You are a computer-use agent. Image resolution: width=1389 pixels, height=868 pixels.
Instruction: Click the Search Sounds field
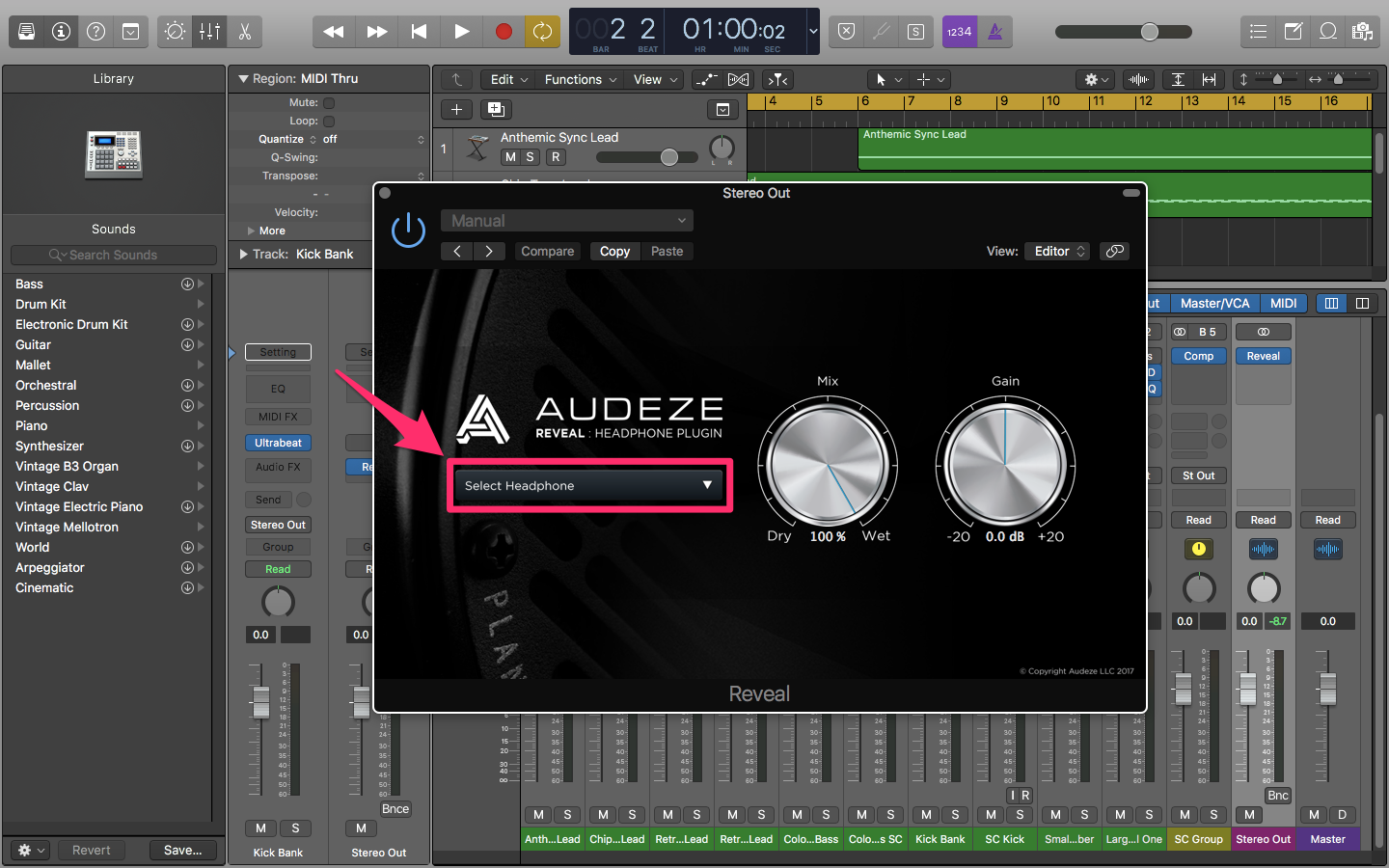(114, 255)
